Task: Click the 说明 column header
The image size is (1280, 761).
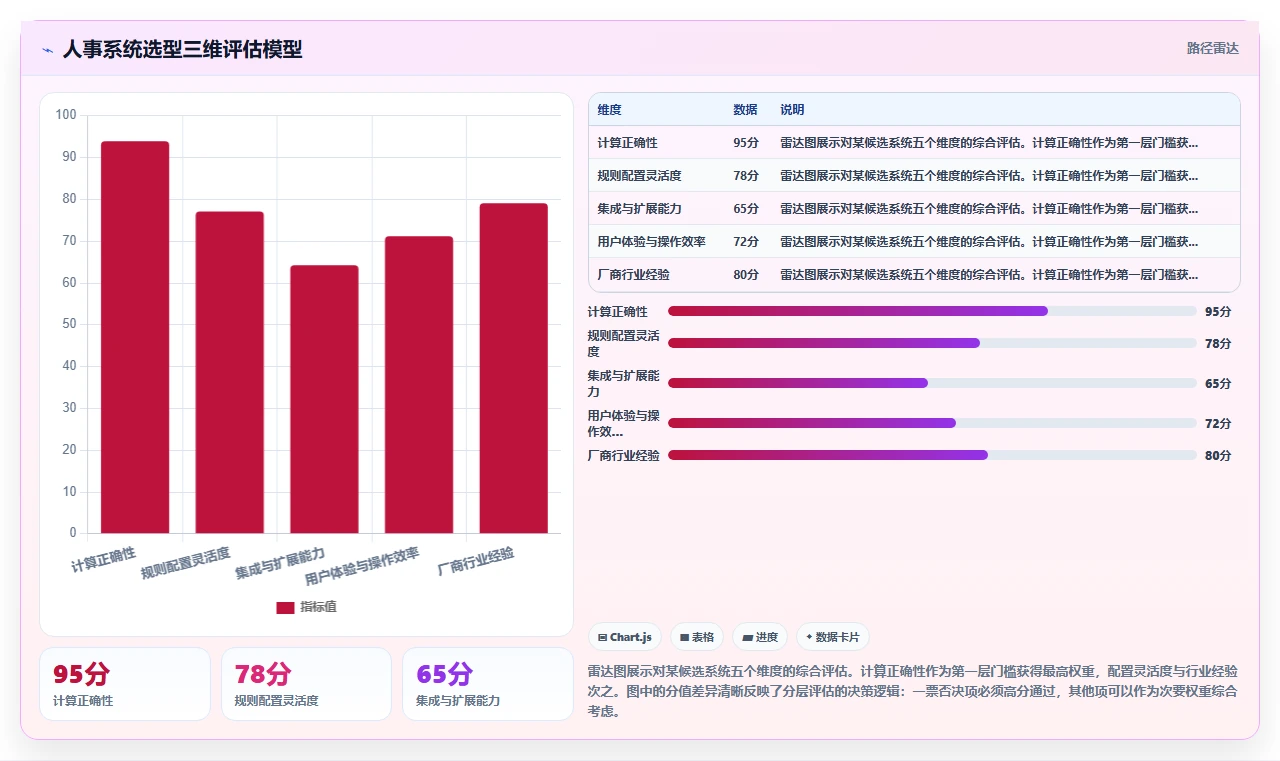Action: pyautogui.click(x=792, y=110)
